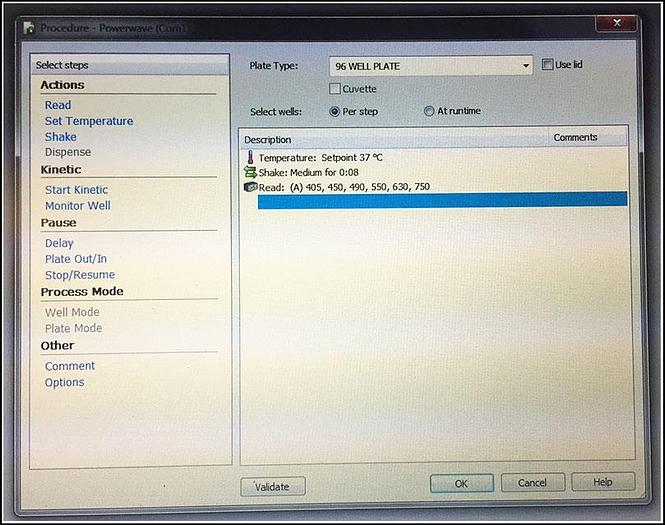Insert a Delay pause step

[59, 243]
